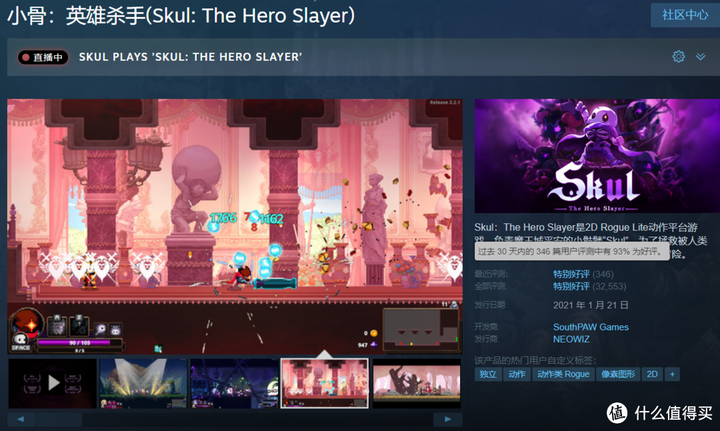Select the last tree scene thumbnail
The width and height of the screenshot is (720, 431).
tap(416, 383)
